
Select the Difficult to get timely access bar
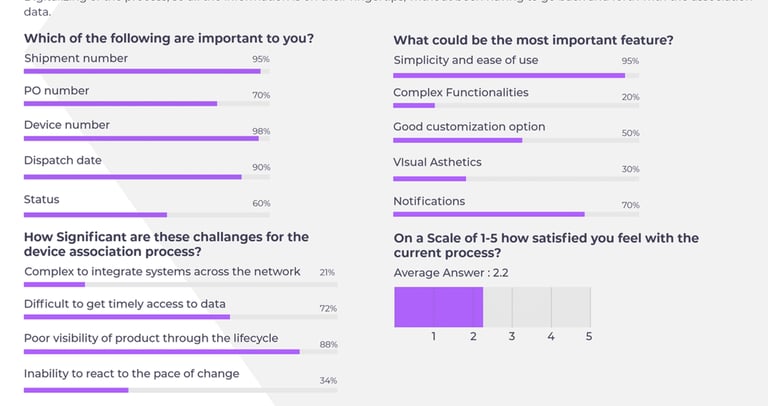180,317
